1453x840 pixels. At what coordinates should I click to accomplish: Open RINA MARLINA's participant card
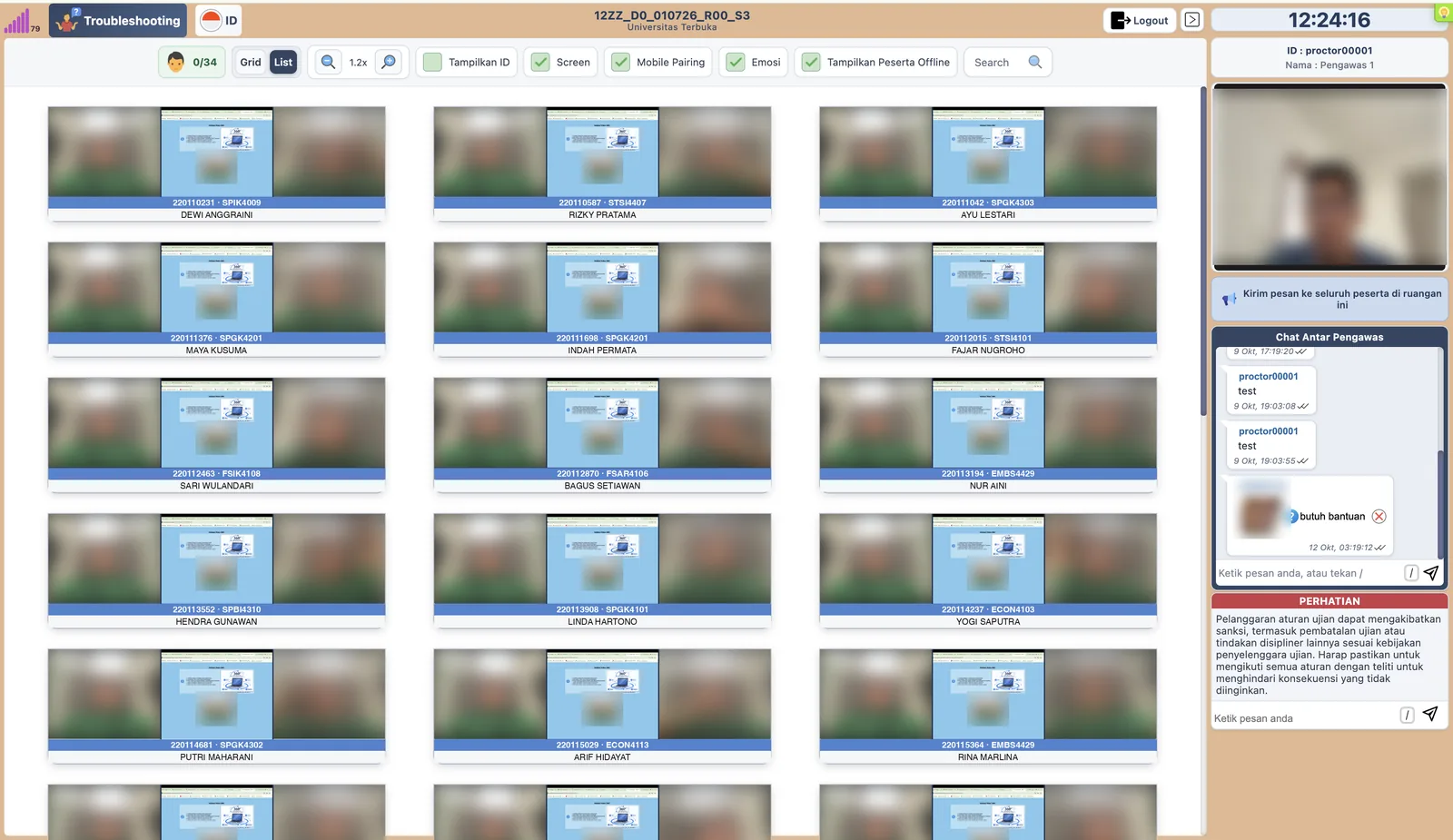point(988,706)
